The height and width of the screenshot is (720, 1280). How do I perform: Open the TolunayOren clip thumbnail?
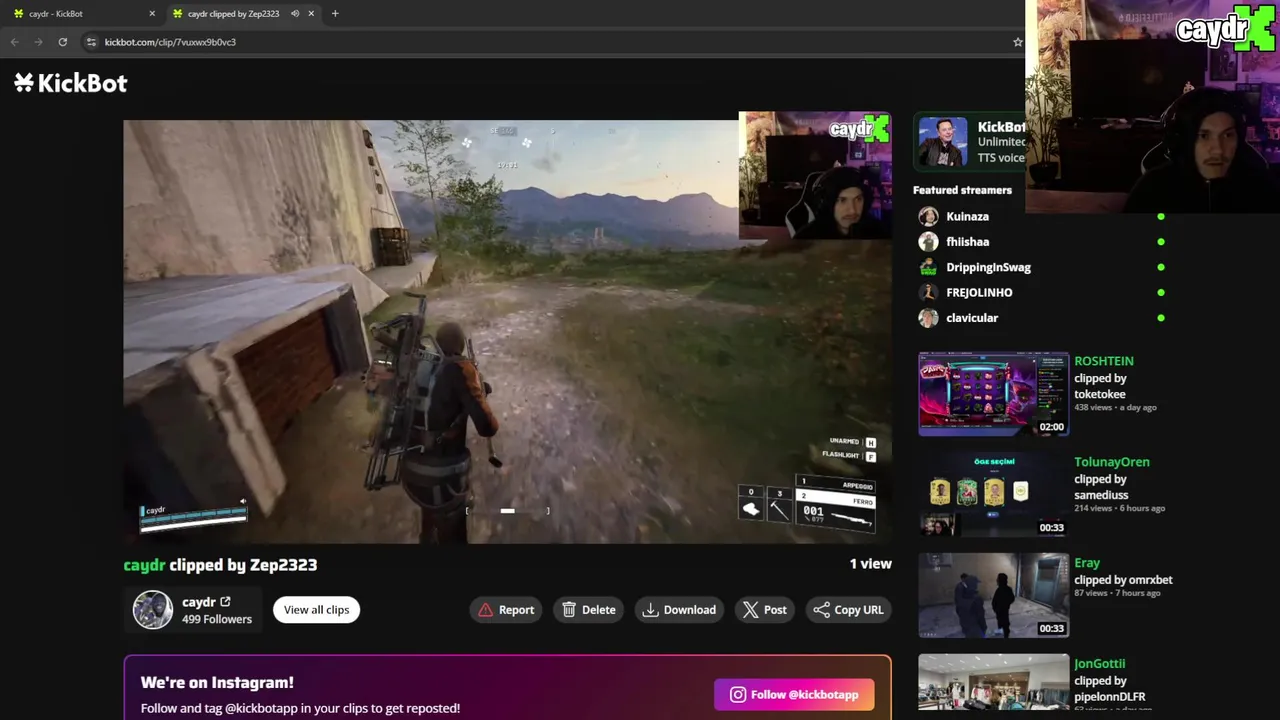click(x=994, y=495)
